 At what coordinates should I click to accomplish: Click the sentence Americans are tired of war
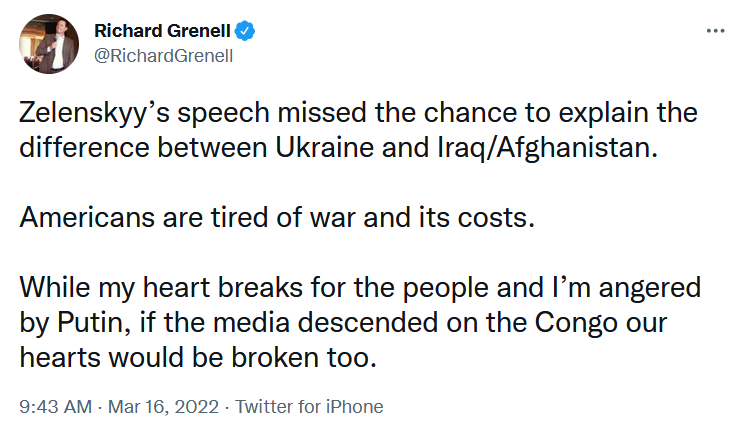(187, 217)
